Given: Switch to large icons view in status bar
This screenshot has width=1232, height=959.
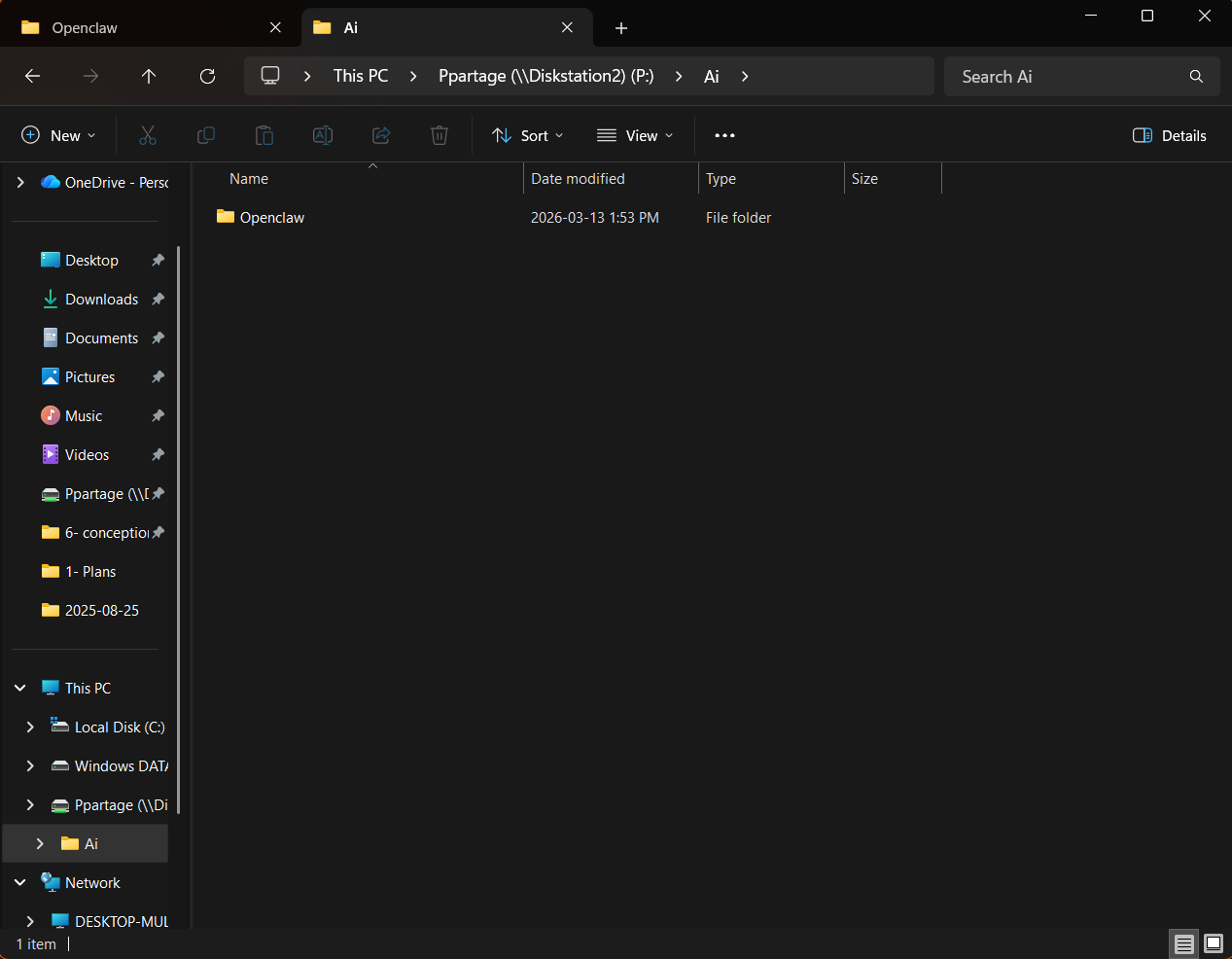Looking at the screenshot, I should point(1214,943).
